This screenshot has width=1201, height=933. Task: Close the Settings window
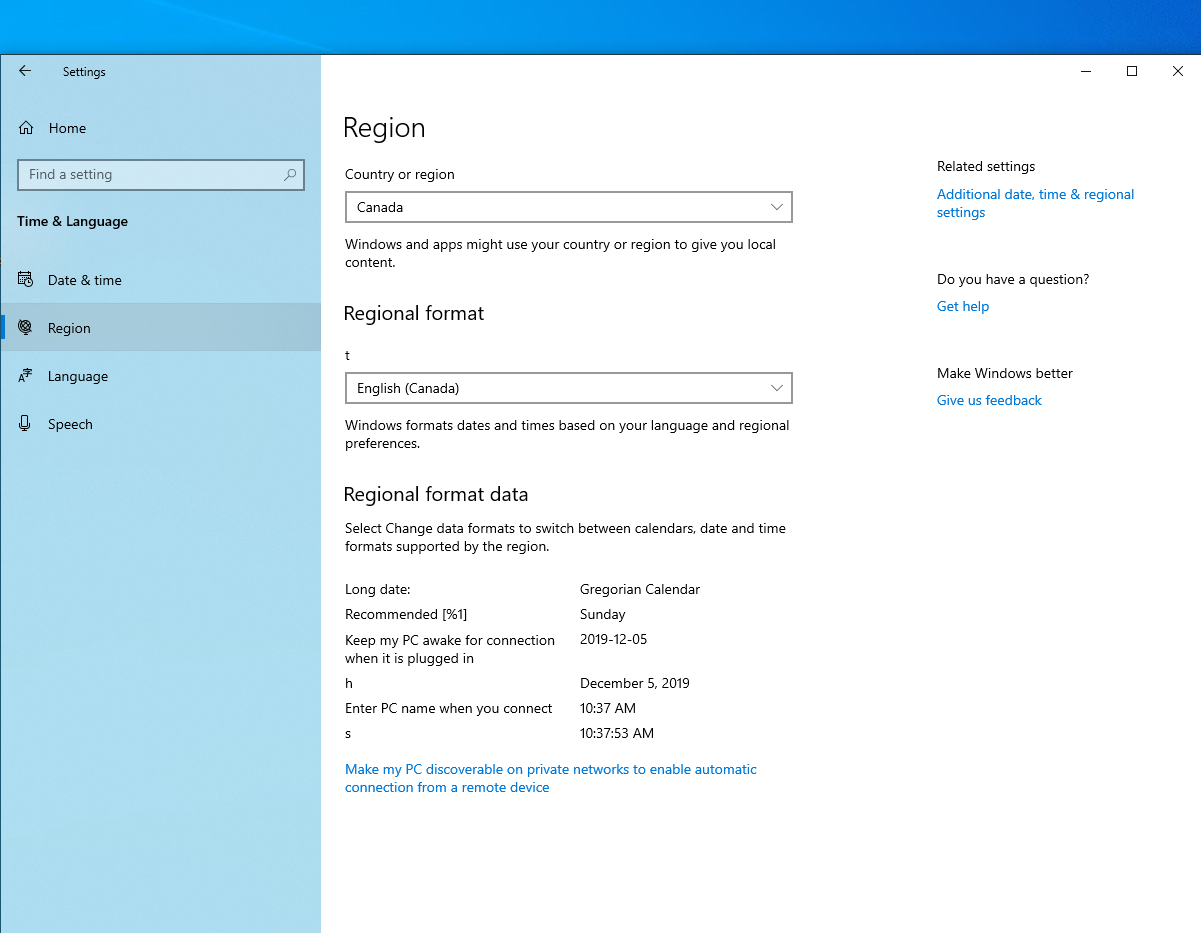[1178, 71]
